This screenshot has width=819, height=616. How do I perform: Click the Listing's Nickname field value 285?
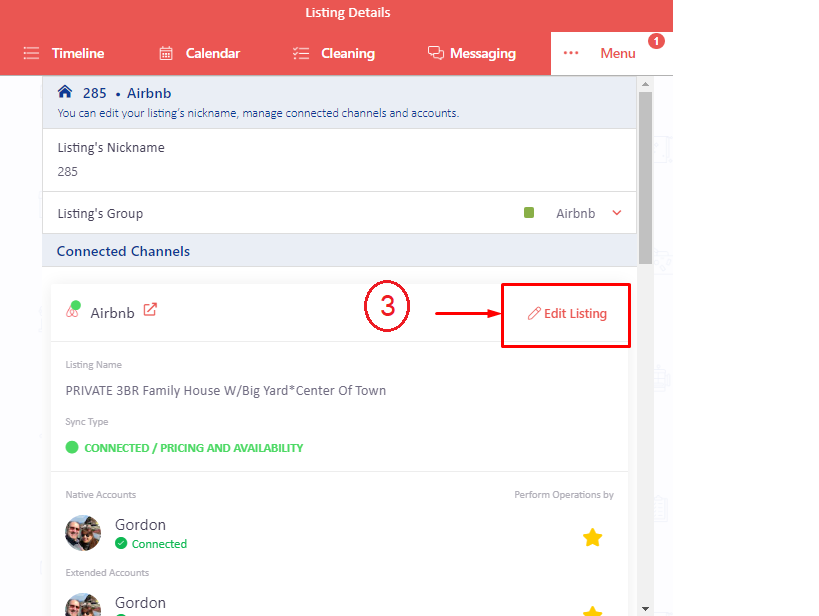click(67, 171)
